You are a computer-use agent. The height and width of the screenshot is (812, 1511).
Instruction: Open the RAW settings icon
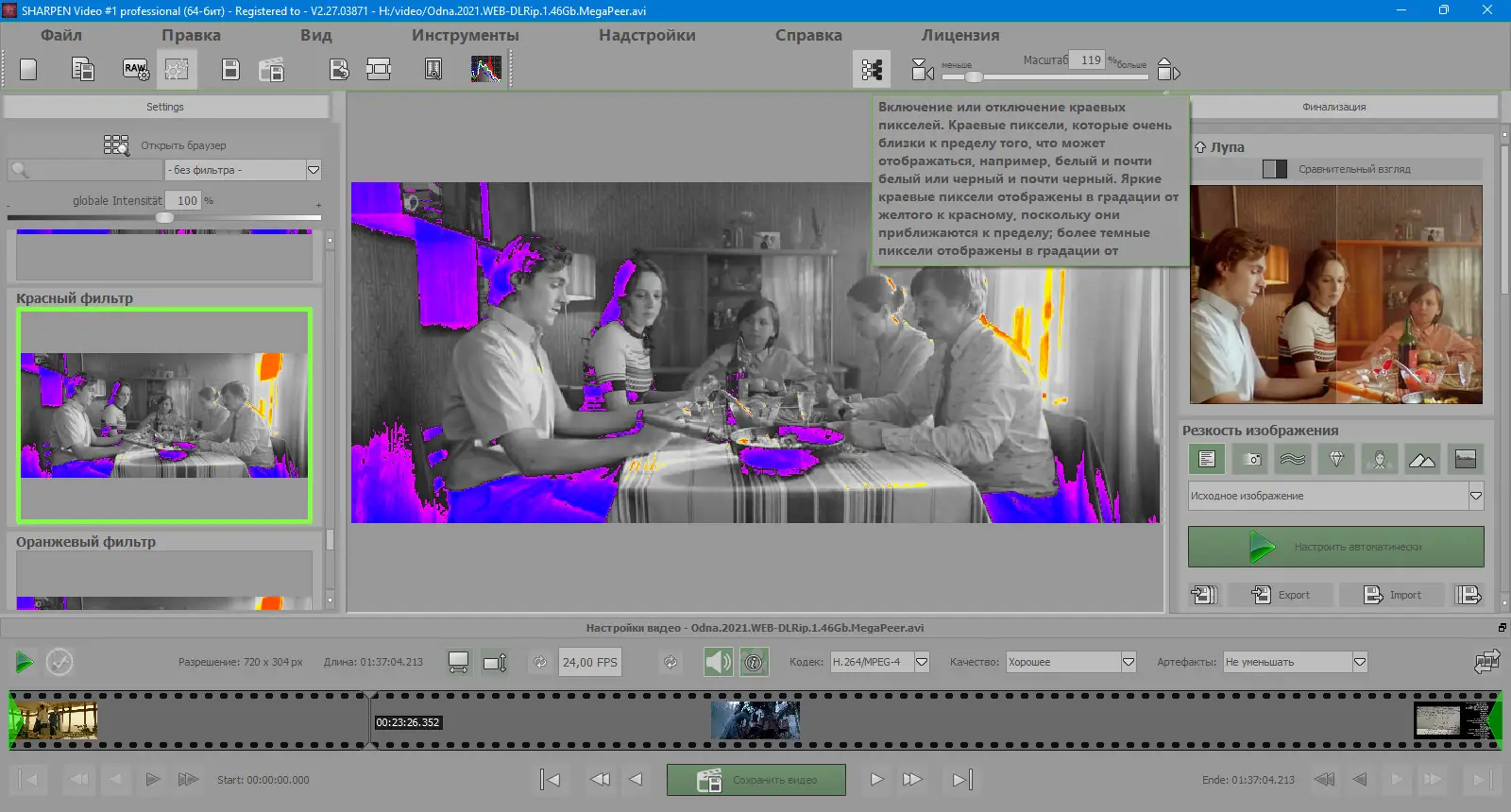click(136, 69)
